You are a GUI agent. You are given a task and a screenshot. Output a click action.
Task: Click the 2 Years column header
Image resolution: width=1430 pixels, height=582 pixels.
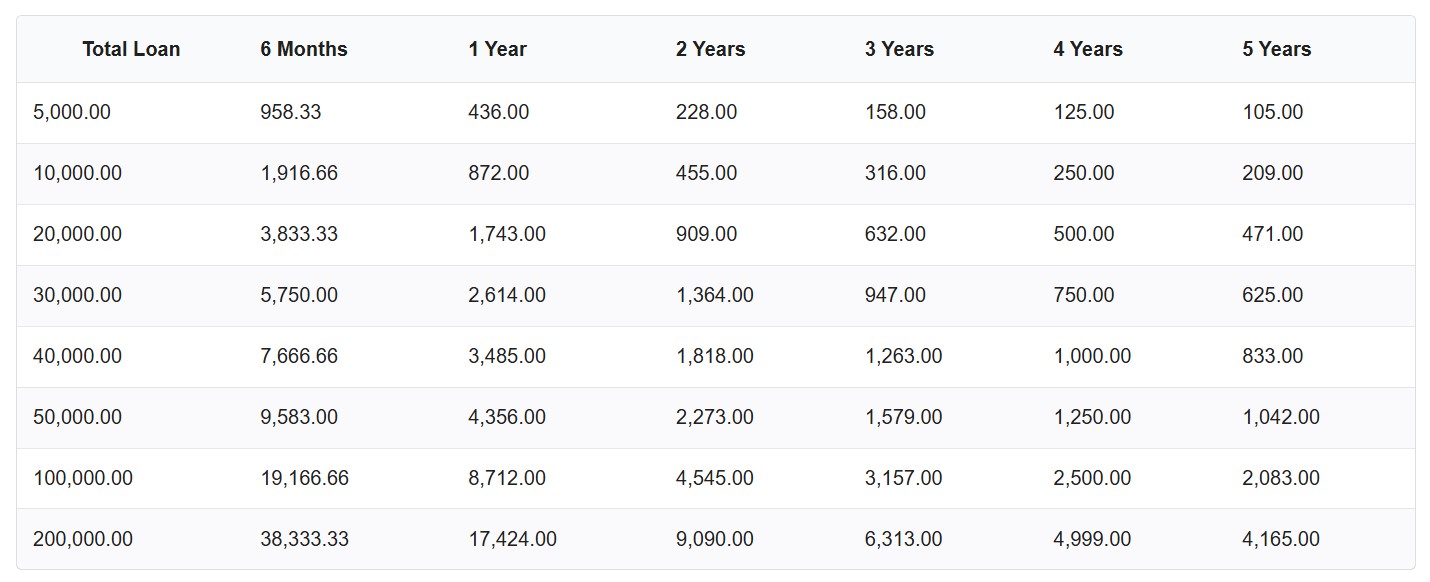pyautogui.click(x=710, y=49)
